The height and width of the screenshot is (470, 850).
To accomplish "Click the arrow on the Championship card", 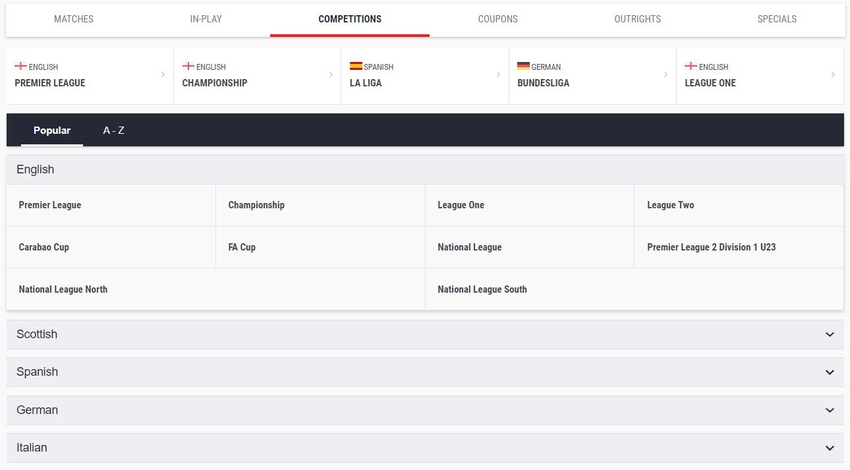I will [x=331, y=74].
